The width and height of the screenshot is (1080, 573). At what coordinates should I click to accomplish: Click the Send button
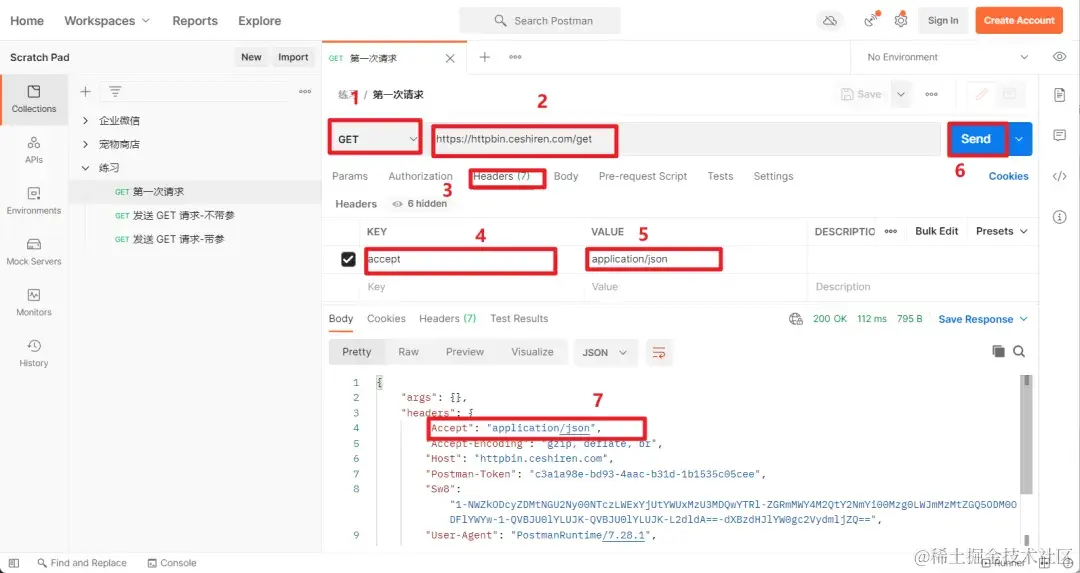tap(976, 139)
